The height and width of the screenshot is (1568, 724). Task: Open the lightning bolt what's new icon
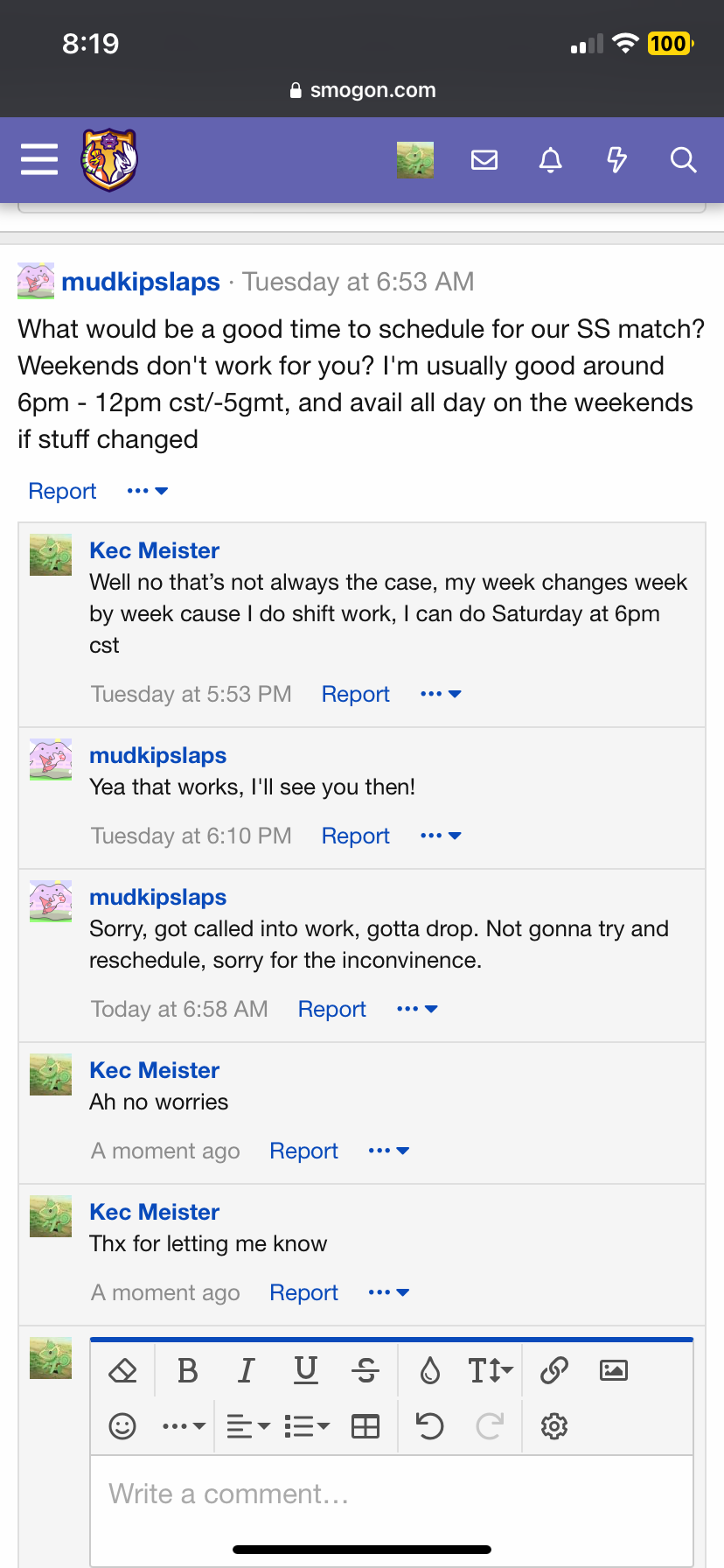point(616,159)
